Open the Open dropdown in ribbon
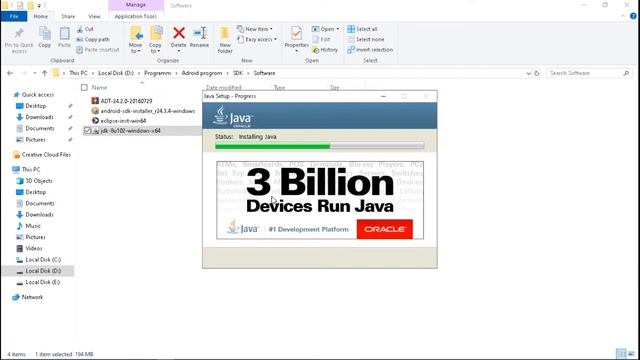This screenshot has width=640, height=360. [x=325, y=29]
